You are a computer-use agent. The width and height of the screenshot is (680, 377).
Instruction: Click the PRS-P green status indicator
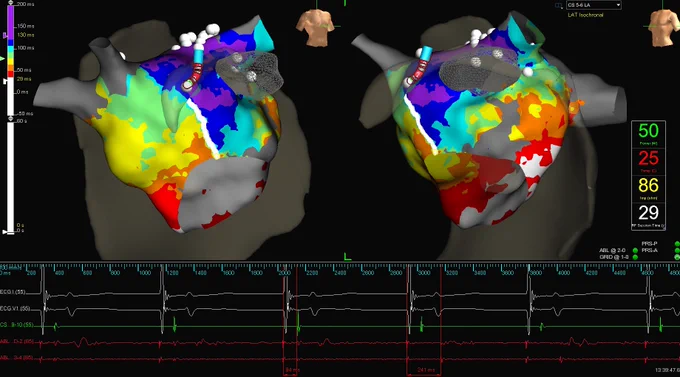(677, 244)
